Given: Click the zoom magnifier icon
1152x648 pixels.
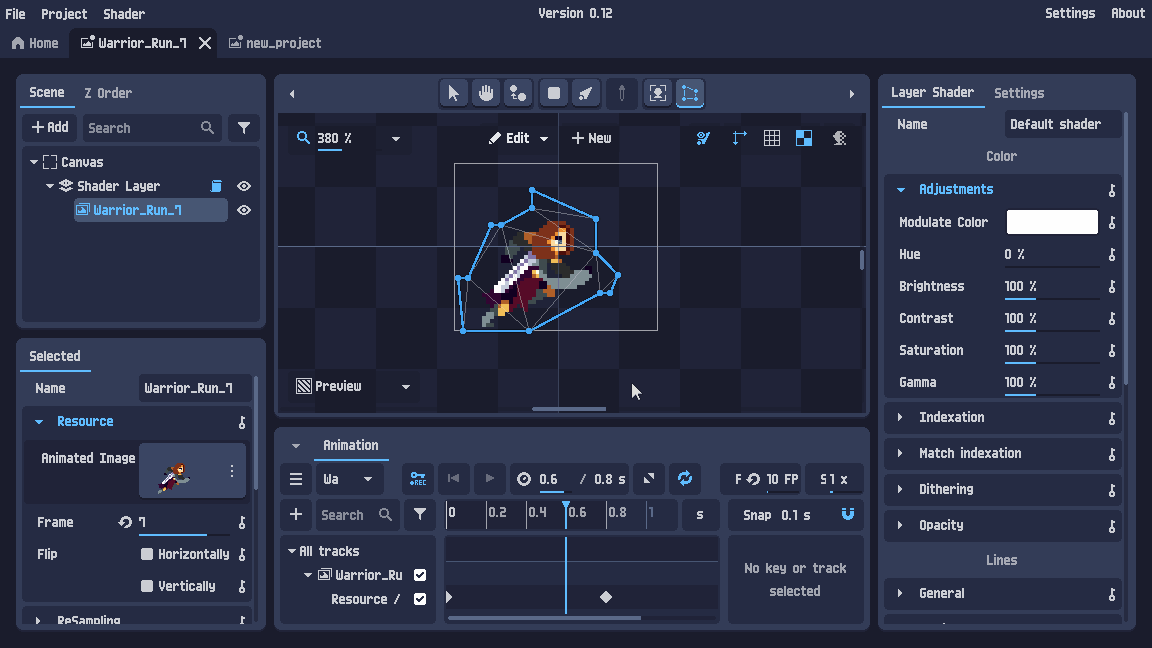Looking at the screenshot, I should click(303, 137).
